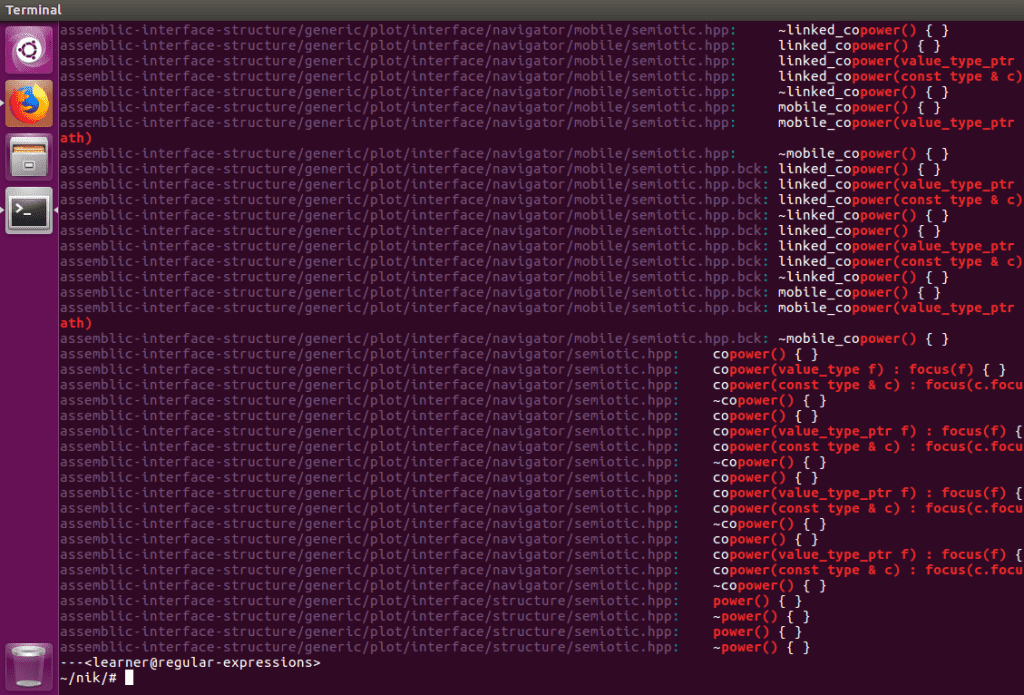Open the Ubuntu dash search icon
Screen dimensions: 1024x695
[x=29, y=50]
